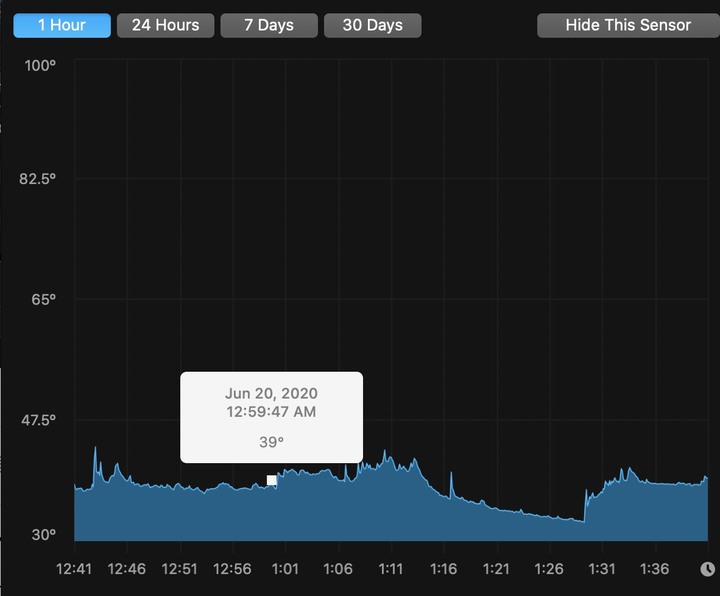Click the 1:01 time label
This screenshot has height=596, width=720.
(x=285, y=569)
